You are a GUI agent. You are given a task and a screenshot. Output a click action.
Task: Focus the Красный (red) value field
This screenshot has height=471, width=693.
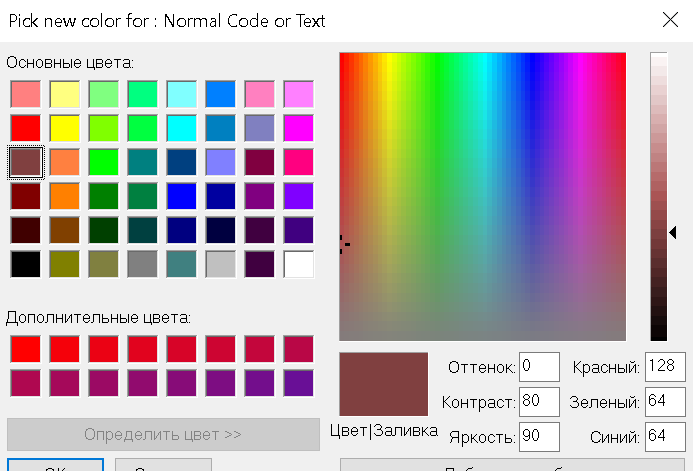tap(665, 368)
